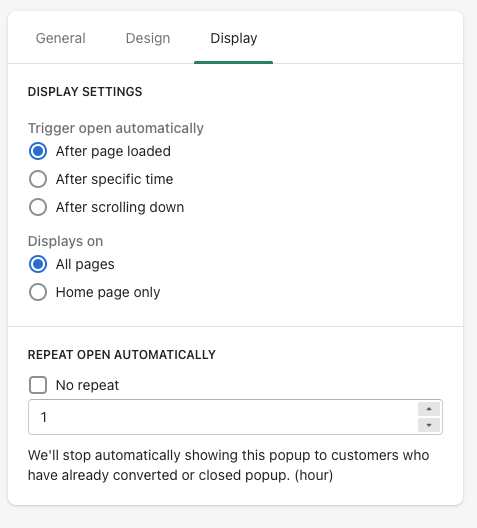Switch to the General tab
Screen dimensions: 477x528
coord(61,38)
